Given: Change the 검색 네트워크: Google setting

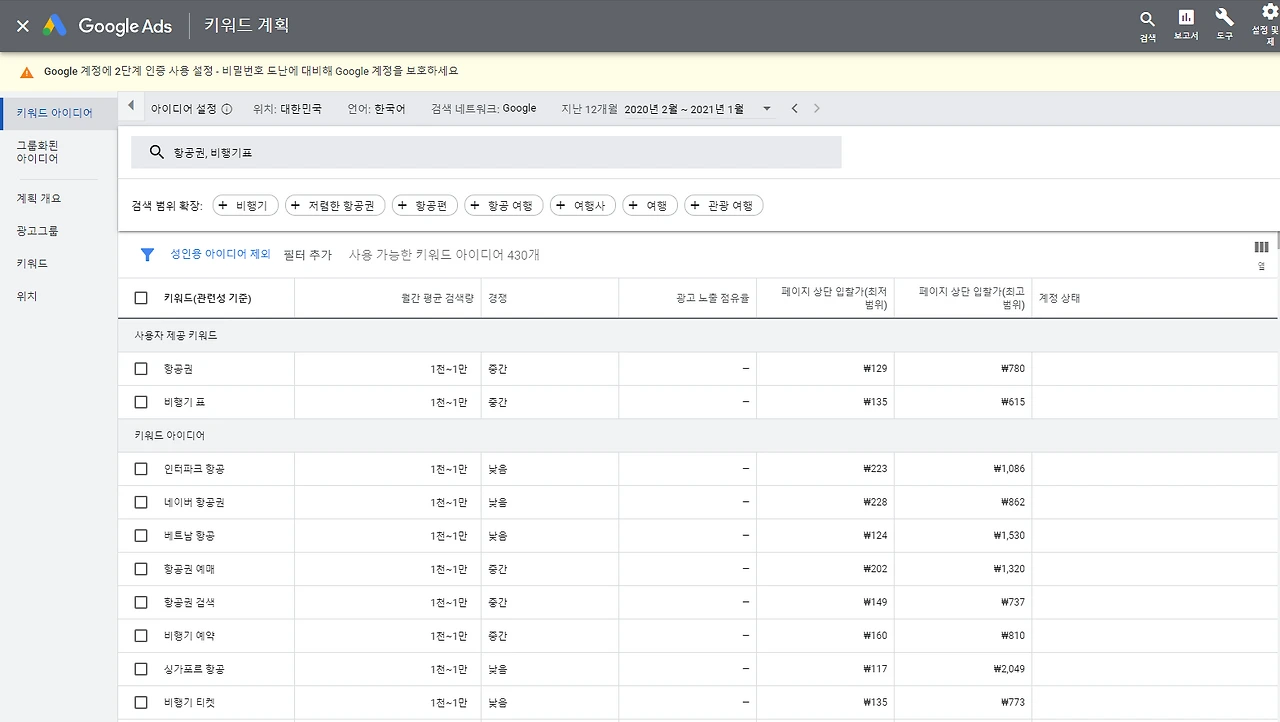Looking at the screenshot, I should coord(484,108).
